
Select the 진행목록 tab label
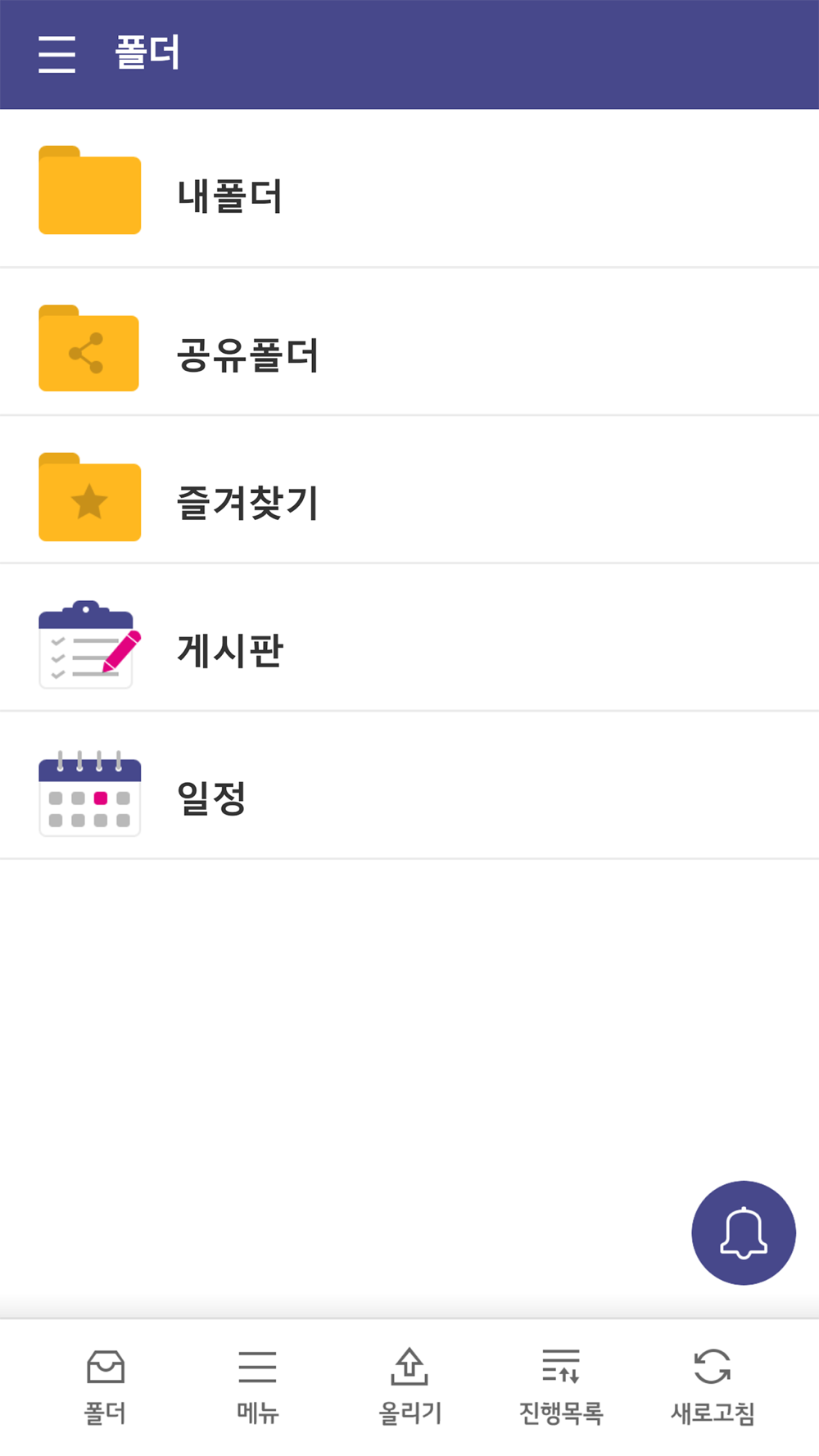coord(561,1413)
